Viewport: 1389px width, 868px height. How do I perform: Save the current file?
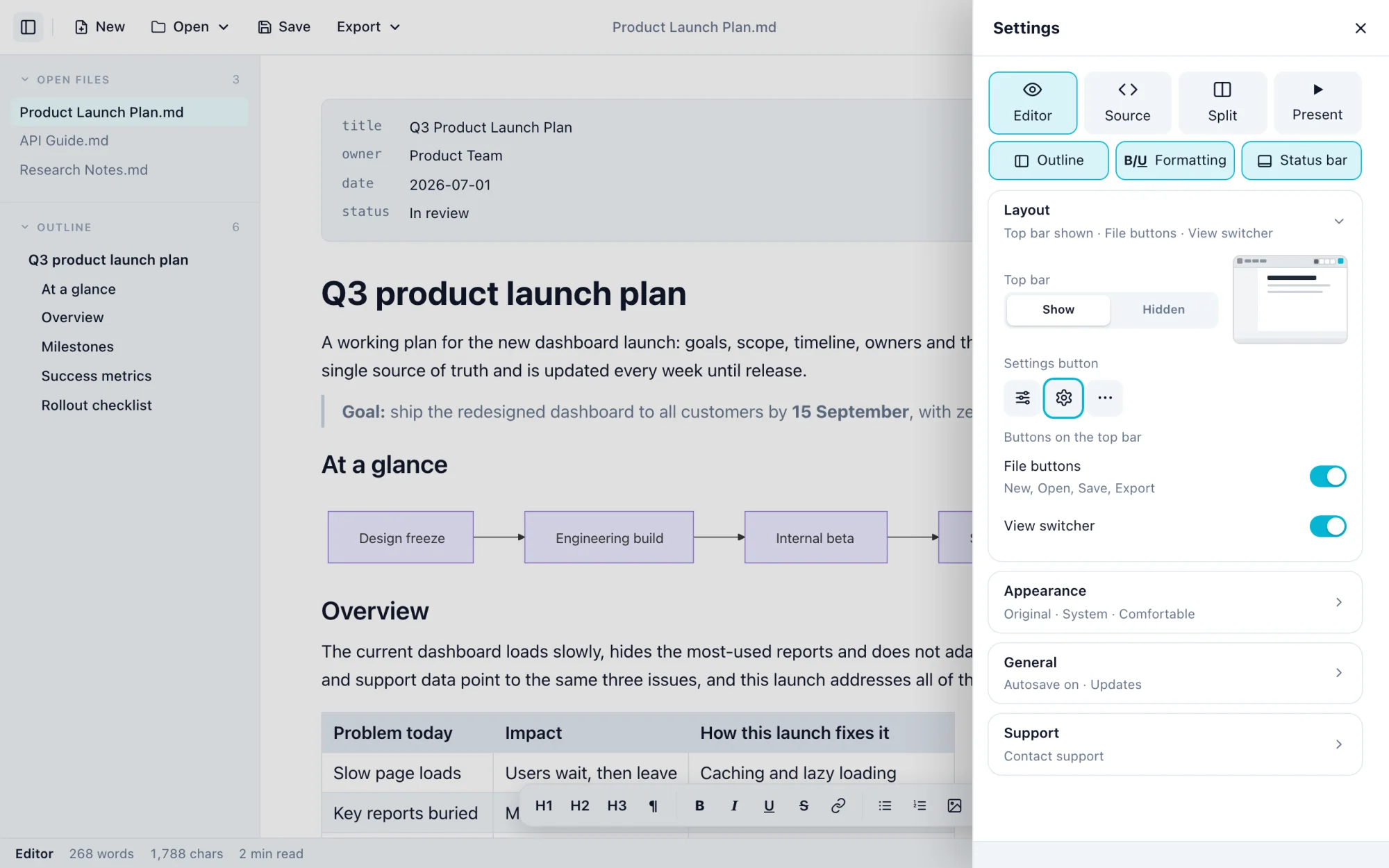tap(284, 27)
